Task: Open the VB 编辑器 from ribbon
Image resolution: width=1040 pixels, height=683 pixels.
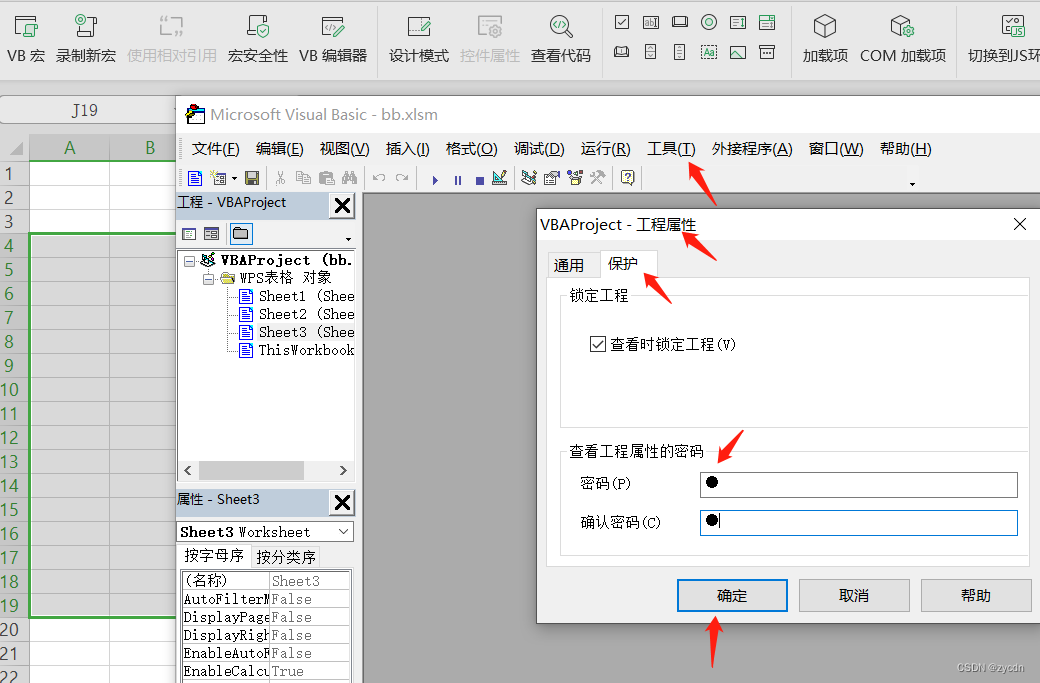Action: click(333, 40)
